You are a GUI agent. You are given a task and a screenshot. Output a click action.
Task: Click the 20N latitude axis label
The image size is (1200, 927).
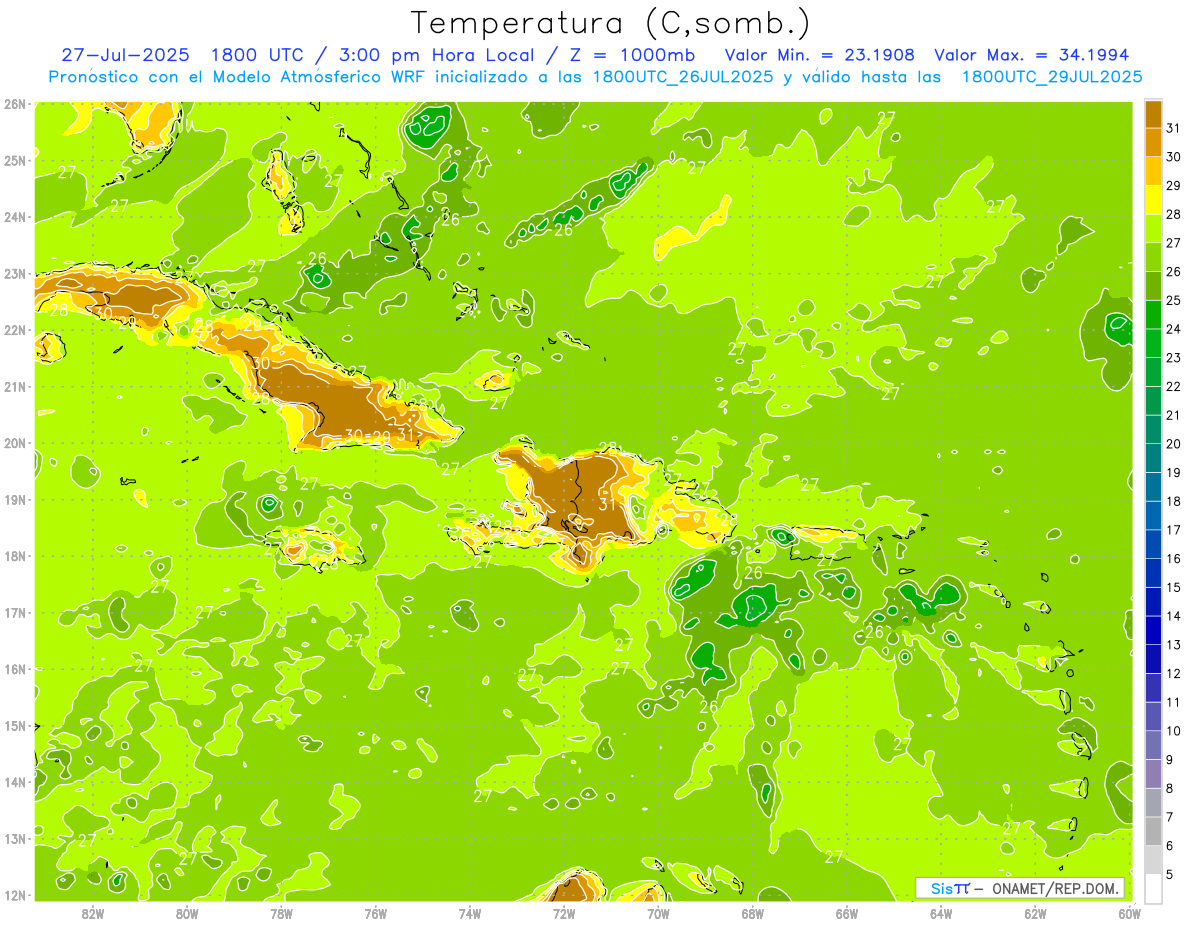(x=15, y=443)
